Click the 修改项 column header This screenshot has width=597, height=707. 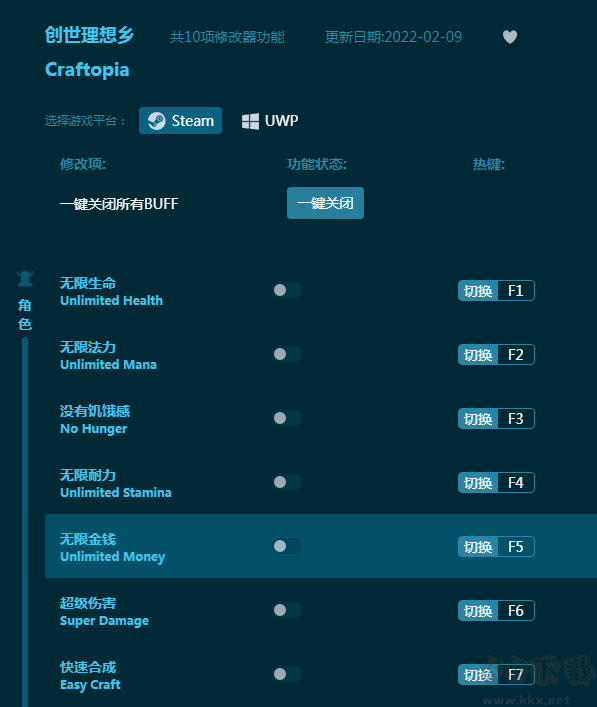coord(83,164)
